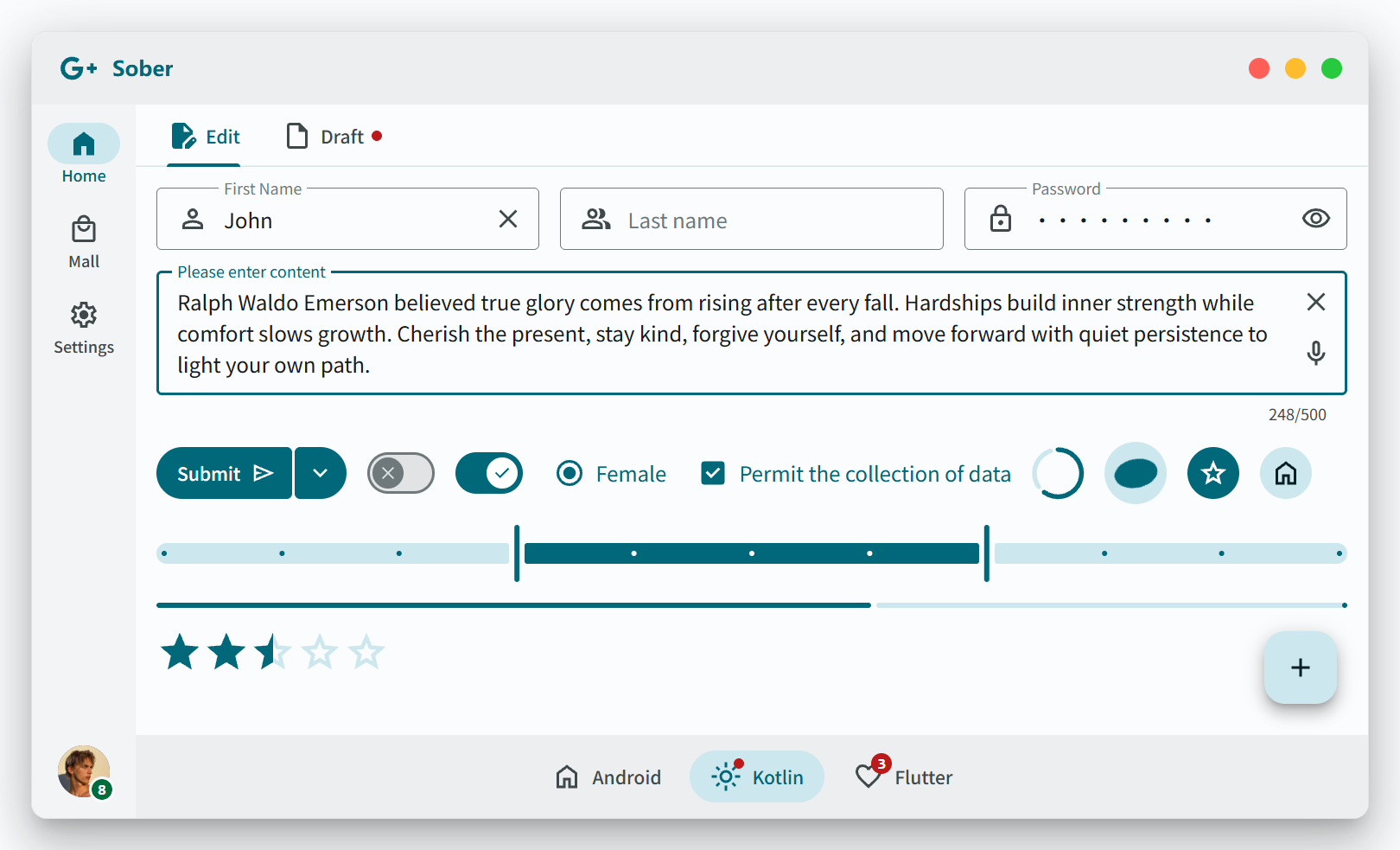
Task: Uncheck Permit the collection of data
Action: (713, 473)
